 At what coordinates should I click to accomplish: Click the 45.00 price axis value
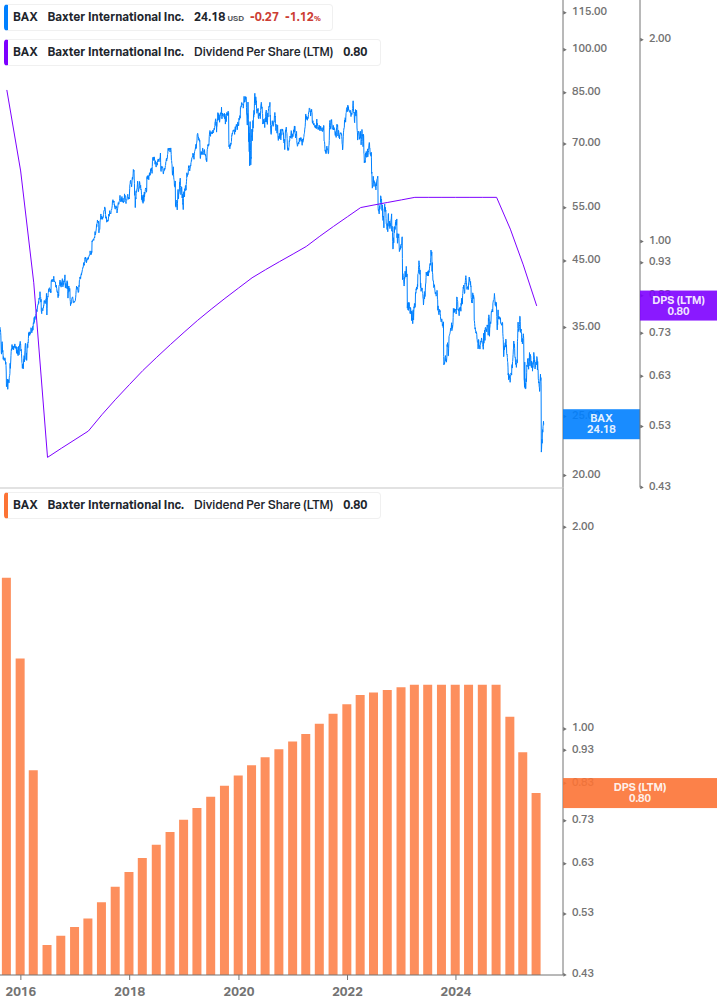click(586, 260)
